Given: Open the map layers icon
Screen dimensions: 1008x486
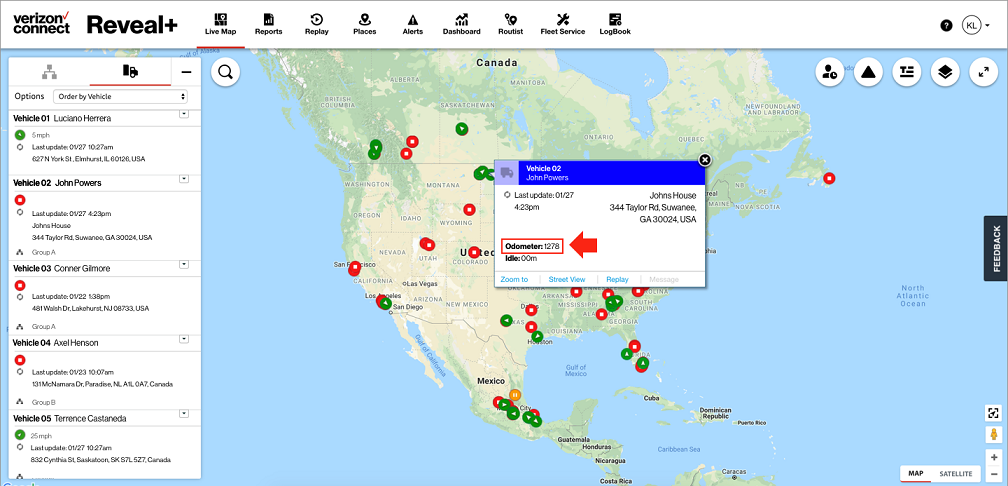Looking at the screenshot, I should coord(945,72).
